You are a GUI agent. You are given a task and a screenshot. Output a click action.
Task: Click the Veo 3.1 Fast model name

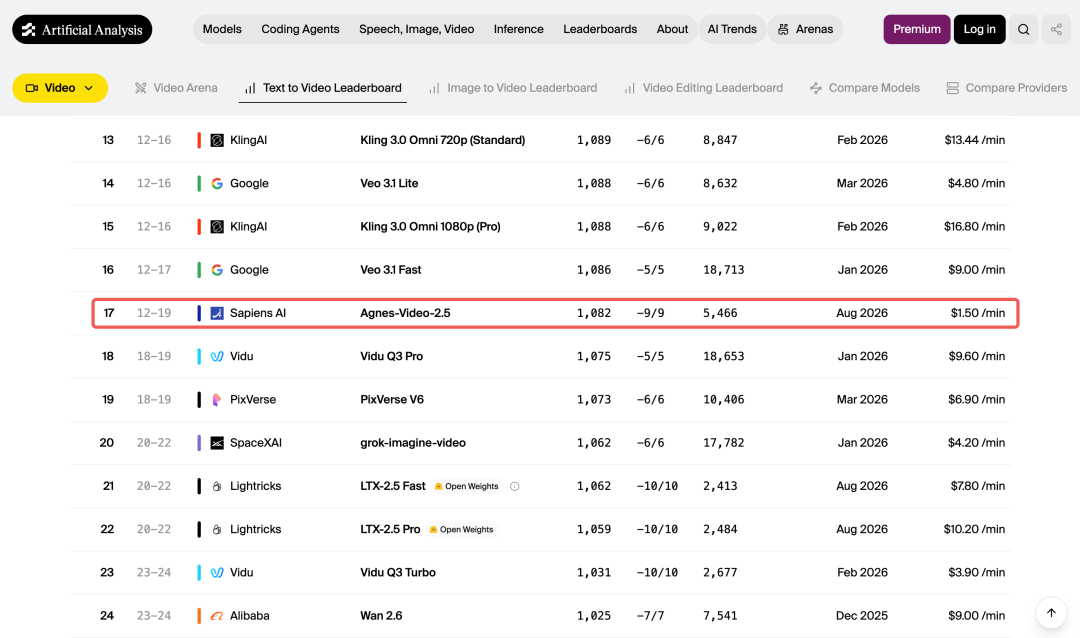[391, 270]
